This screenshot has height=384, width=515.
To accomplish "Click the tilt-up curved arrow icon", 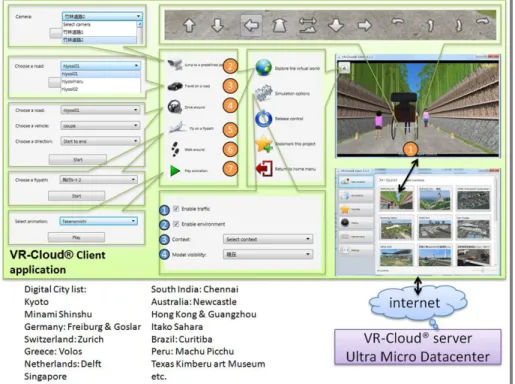I will point(430,25).
